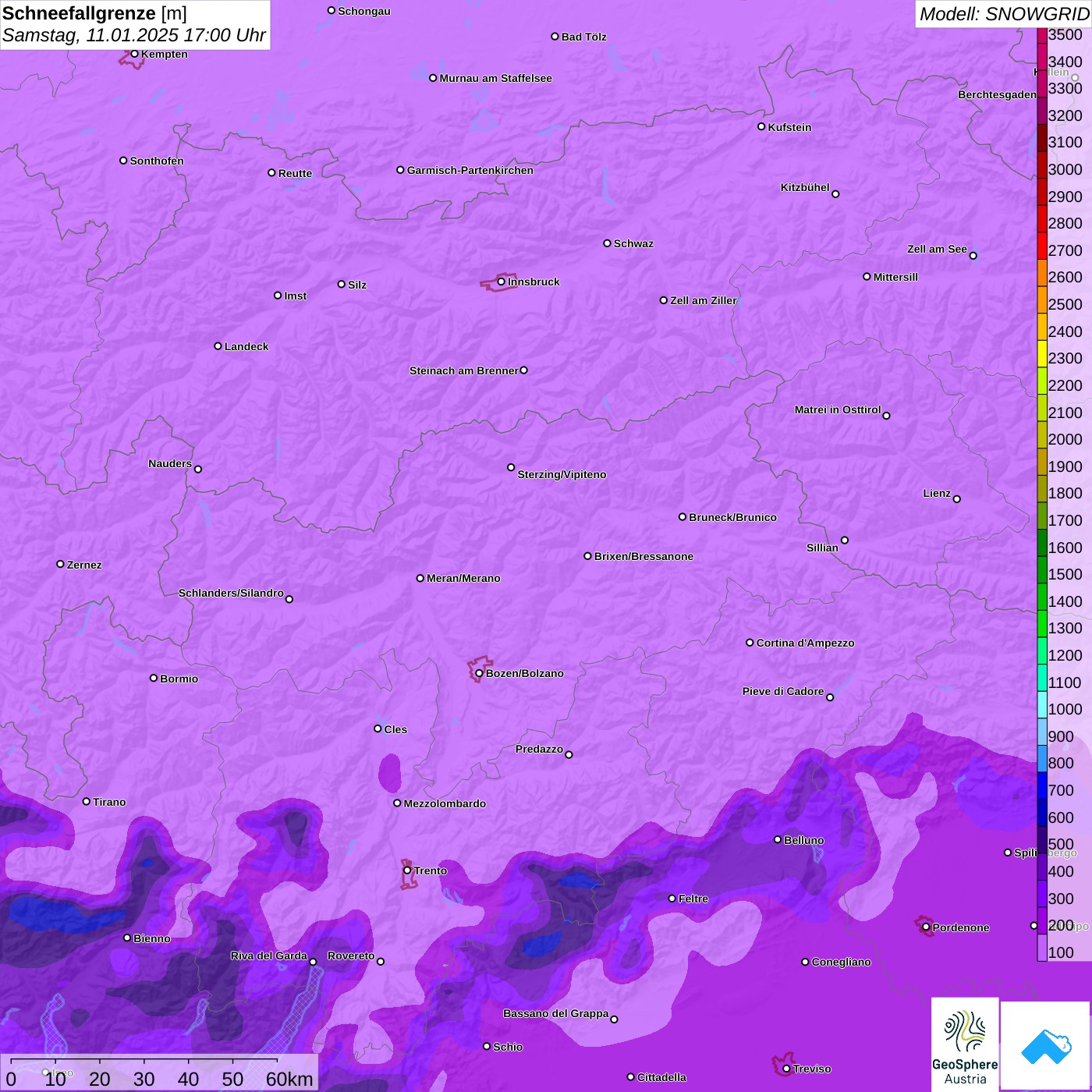Click the 'Riva del Garda' label

tap(268, 955)
